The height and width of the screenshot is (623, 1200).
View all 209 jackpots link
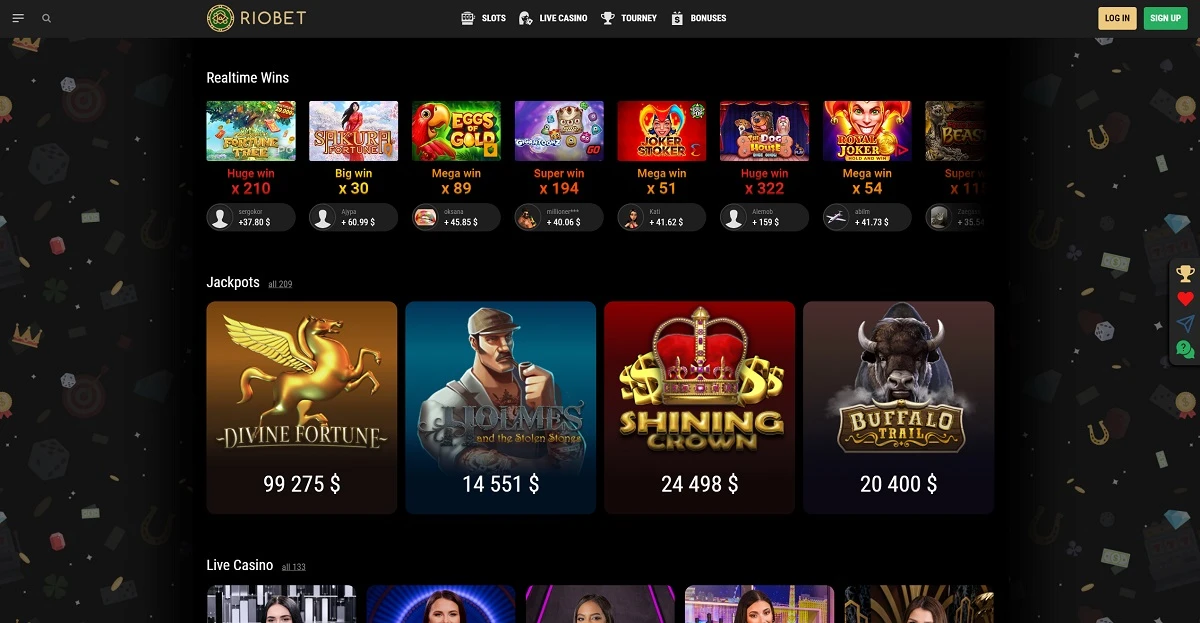[x=280, y=284]
